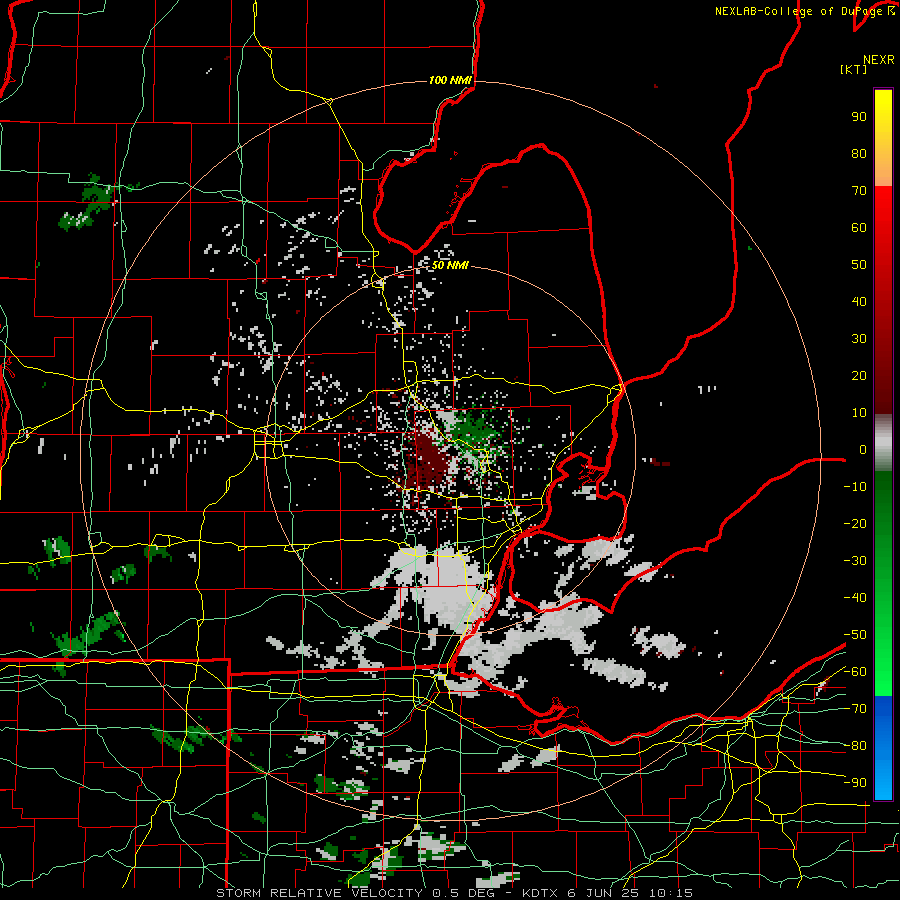Click the [KT] units label
The width and height of the screenshot is (900, 900).
coord(854,69)
